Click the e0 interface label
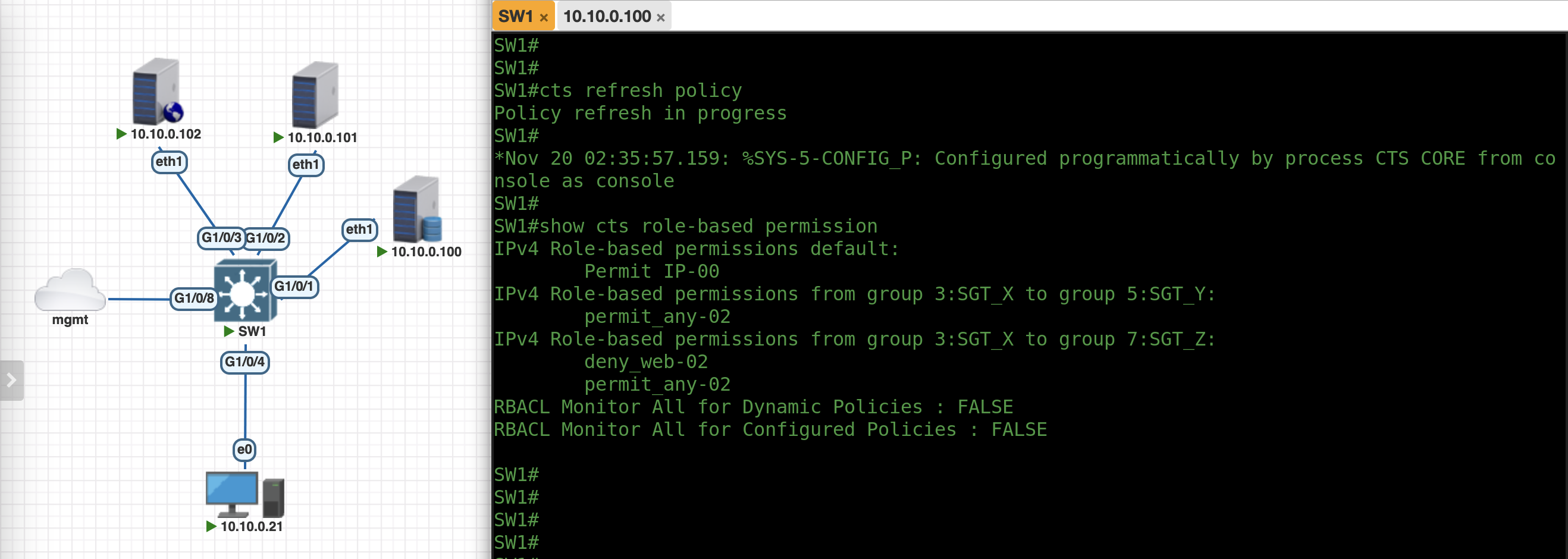 244,450
